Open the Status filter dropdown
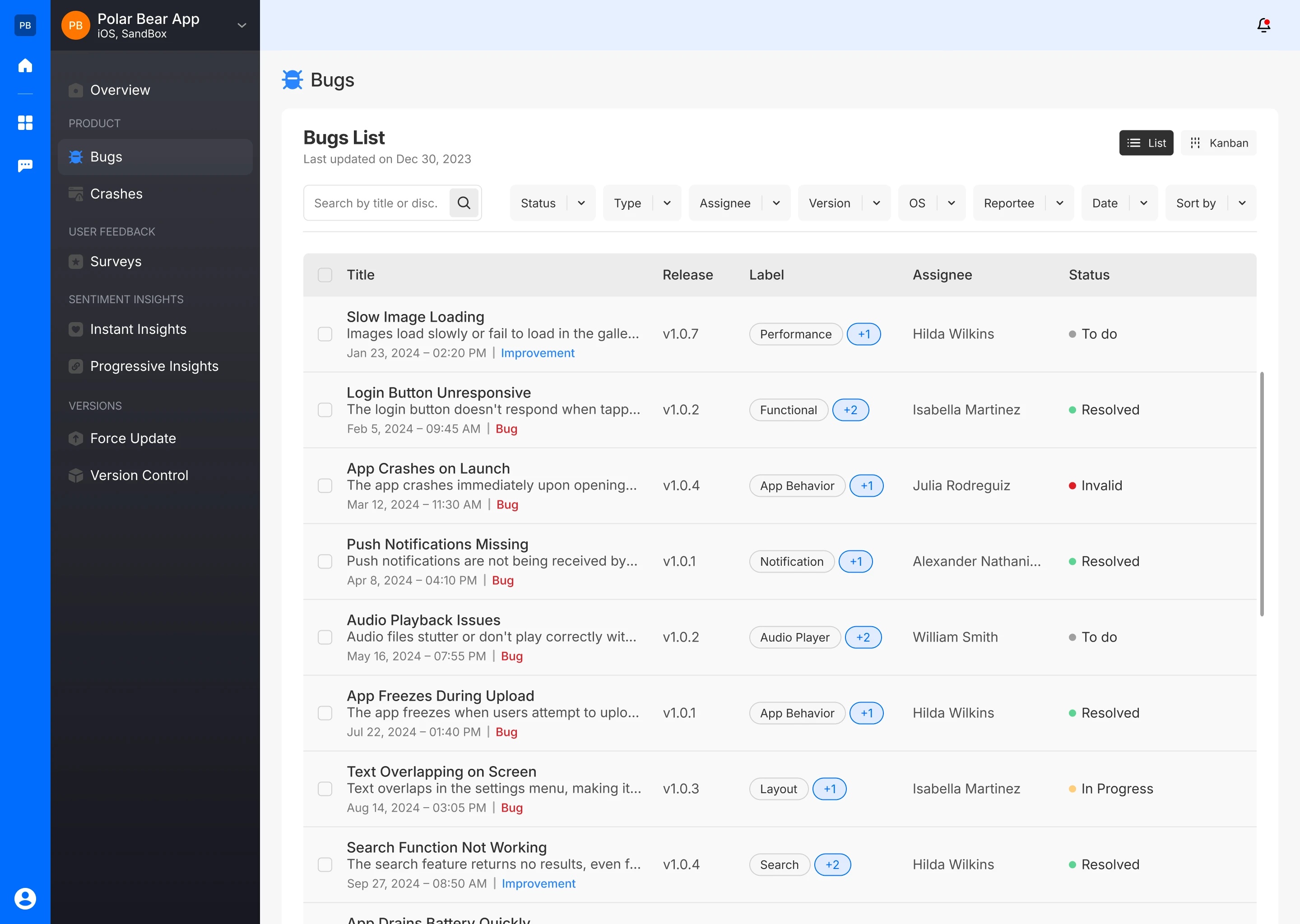 [x=552, y=203]
